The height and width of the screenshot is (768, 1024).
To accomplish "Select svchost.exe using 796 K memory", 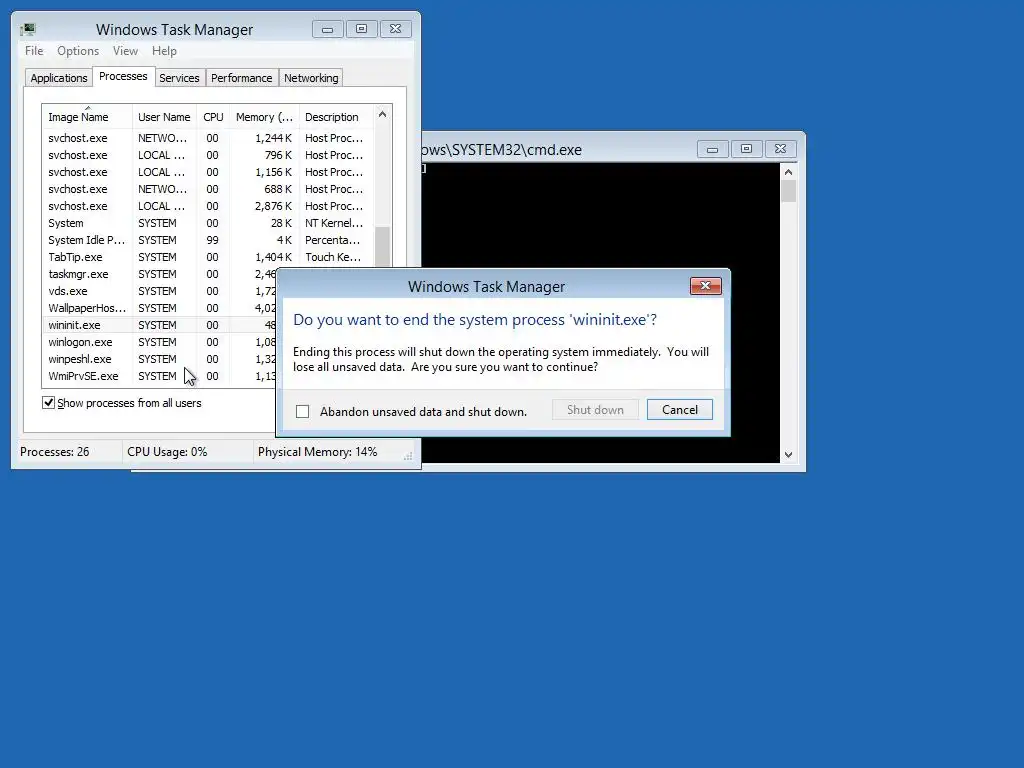I will [208, 155].
